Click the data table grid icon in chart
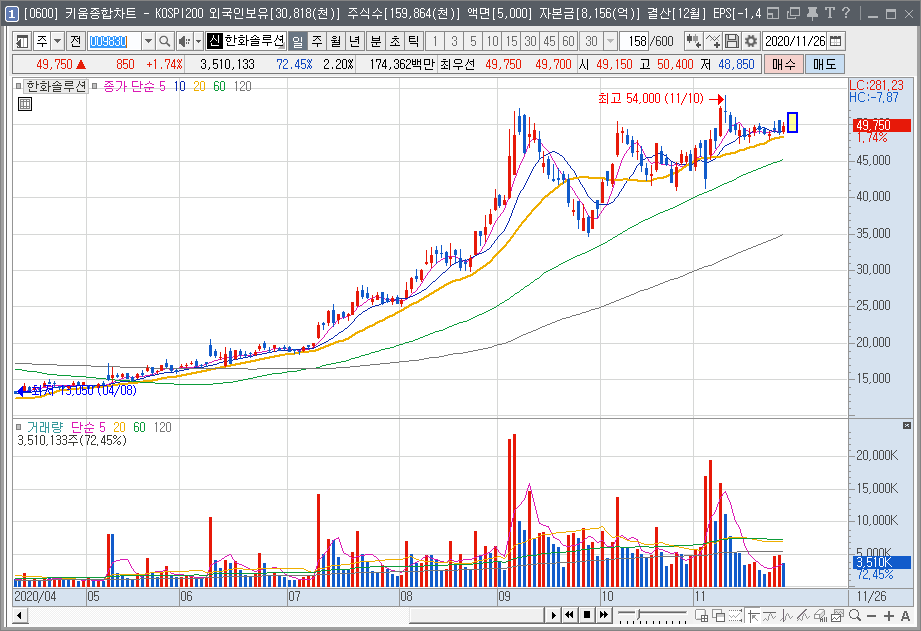Image resolution: width=921 pixels, height=631 pixels. click(x=25, y=105)
